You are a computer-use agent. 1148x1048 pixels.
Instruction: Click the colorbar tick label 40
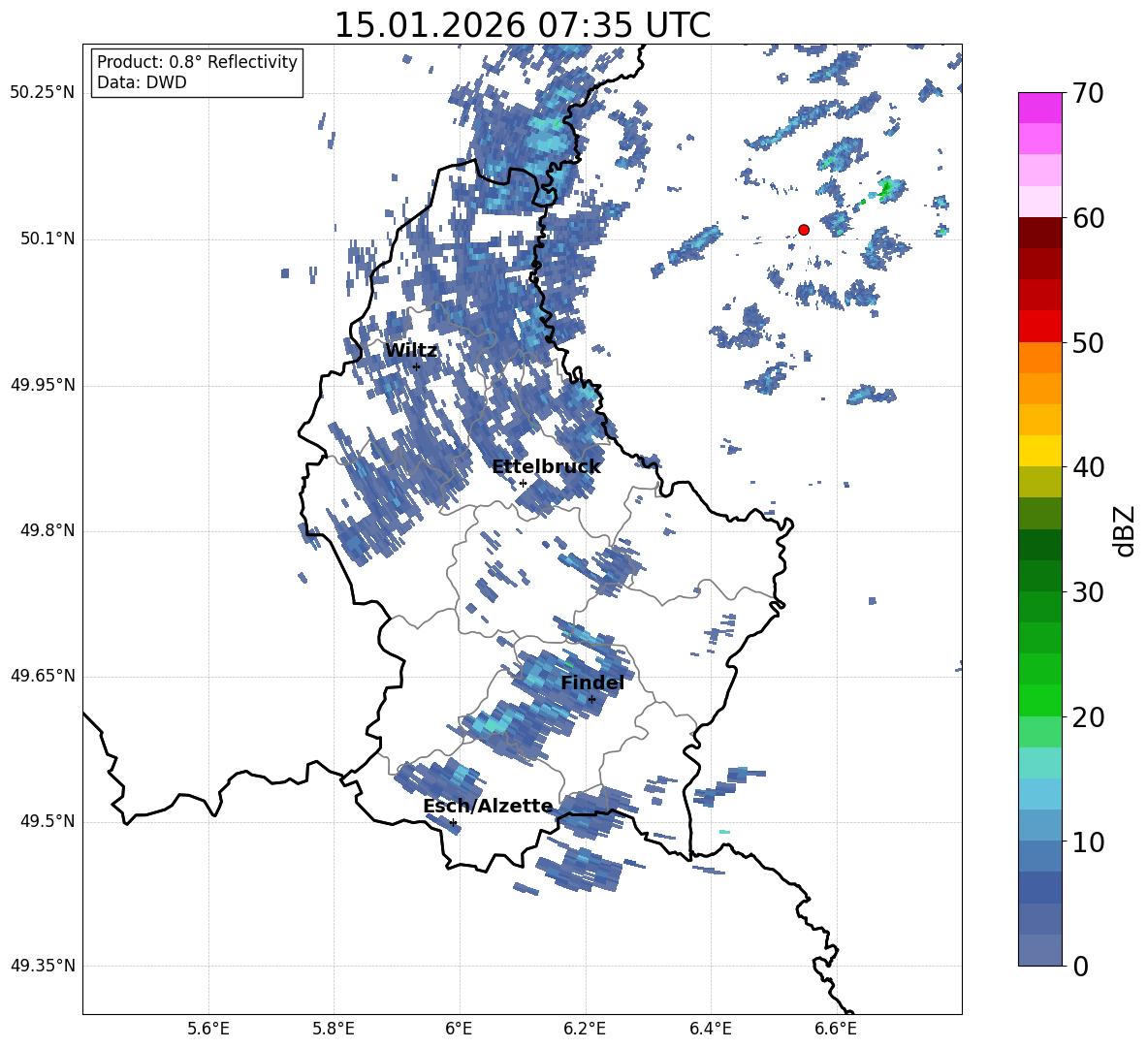point(1088,467)
